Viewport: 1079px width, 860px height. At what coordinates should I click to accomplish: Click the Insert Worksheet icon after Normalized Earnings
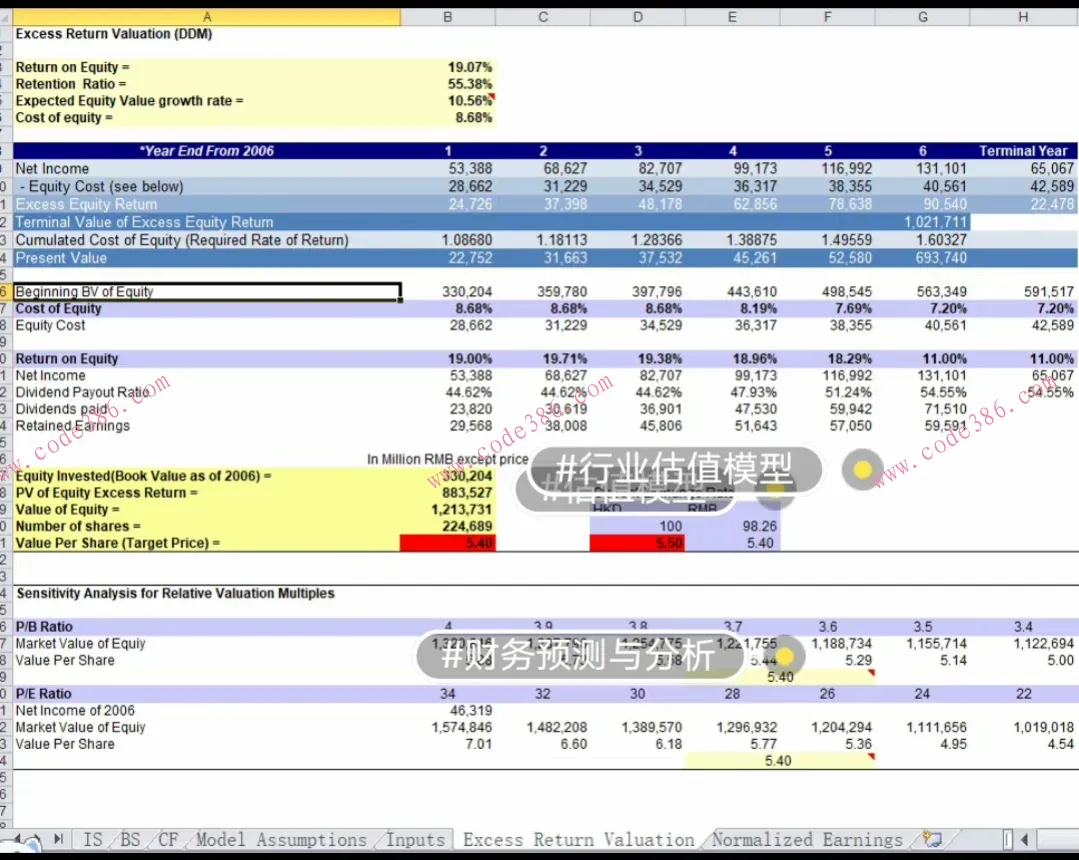932,839
